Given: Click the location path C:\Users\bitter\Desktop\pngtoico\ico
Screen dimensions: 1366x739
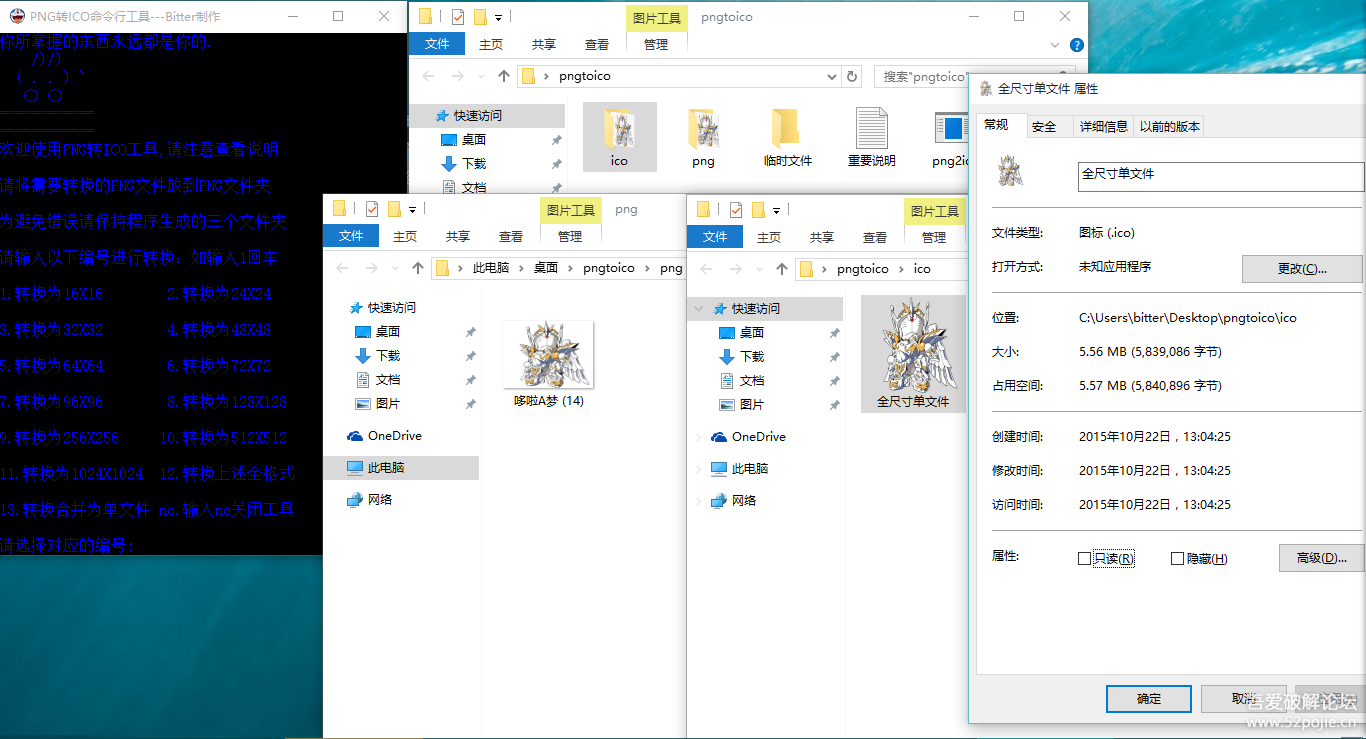Looking at the screenshot, I should [x=1188, y=318].
